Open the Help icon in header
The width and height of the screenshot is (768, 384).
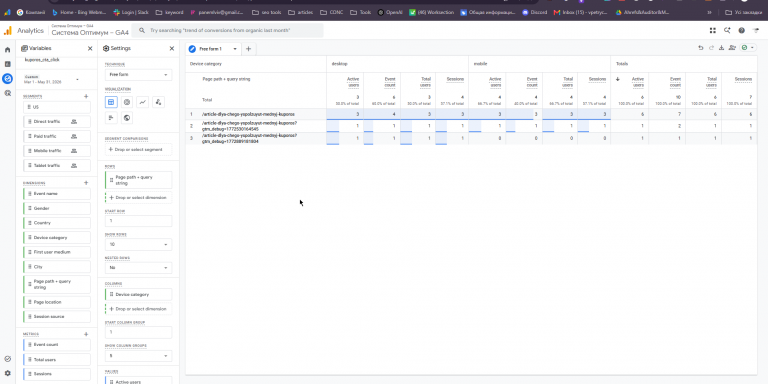[742, 30]
